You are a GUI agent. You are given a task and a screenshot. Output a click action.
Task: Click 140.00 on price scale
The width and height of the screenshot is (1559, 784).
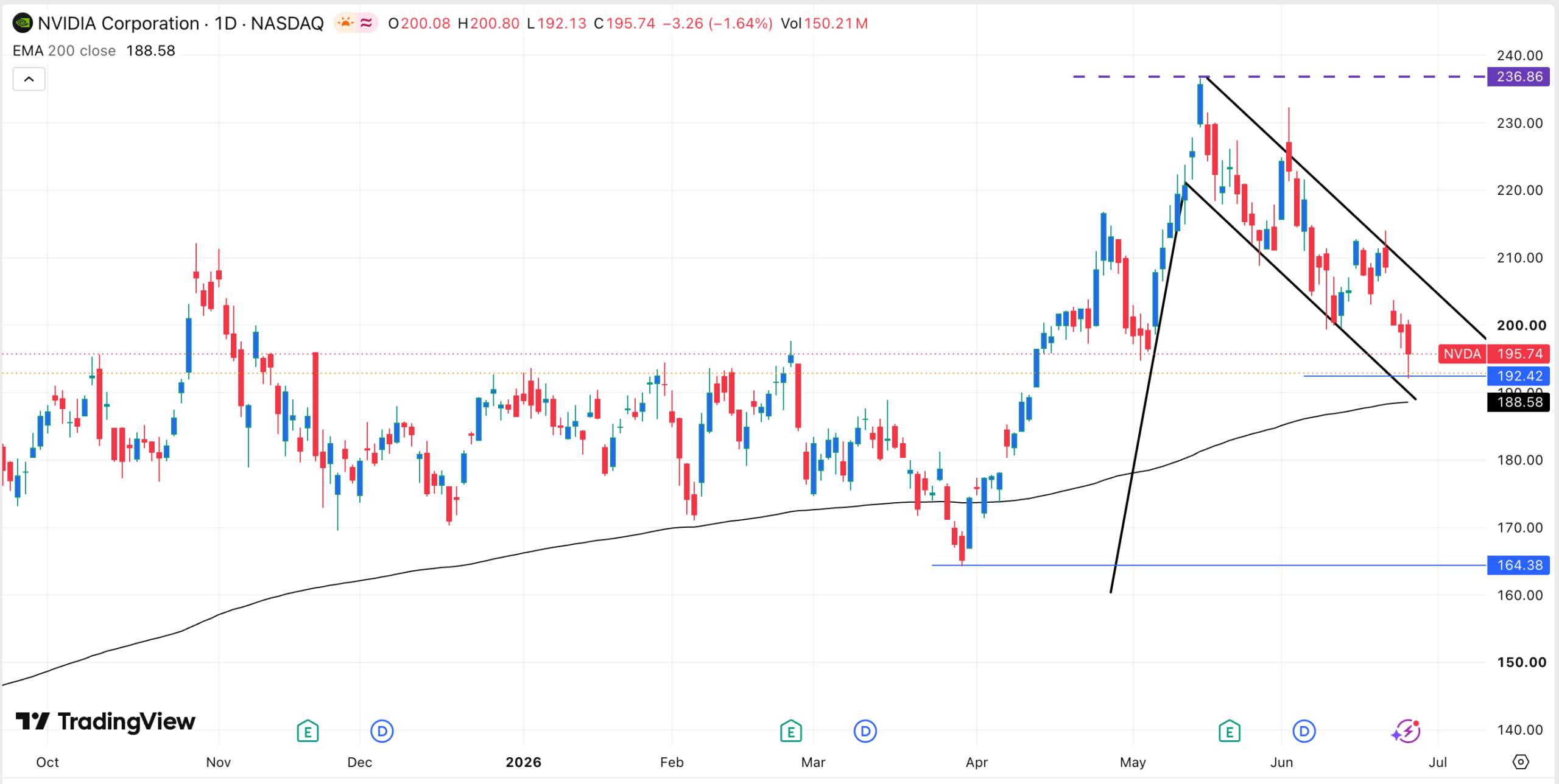click(x=1520, y=730)
